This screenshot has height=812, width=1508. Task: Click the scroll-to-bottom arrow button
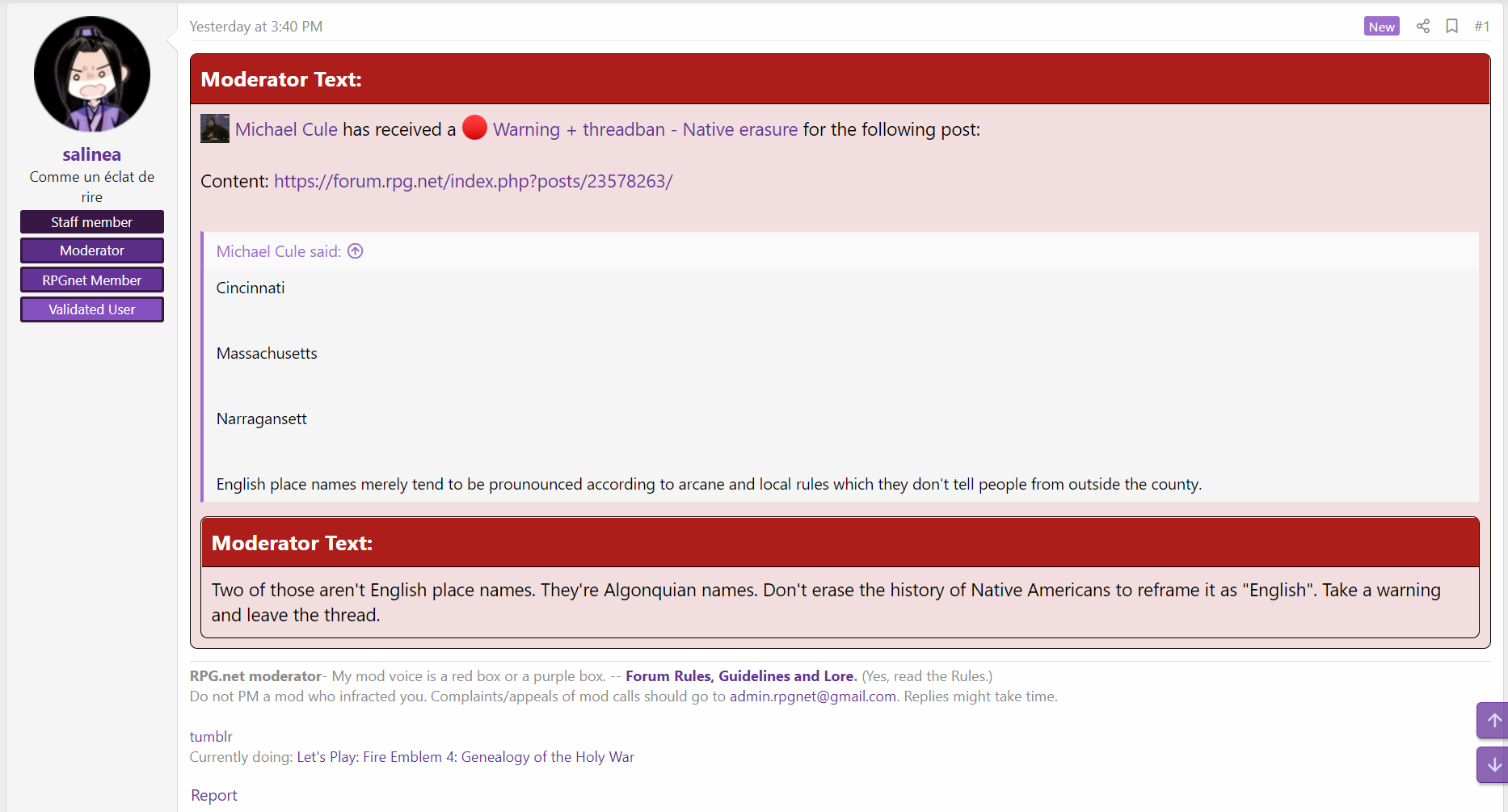[1494, 764]
